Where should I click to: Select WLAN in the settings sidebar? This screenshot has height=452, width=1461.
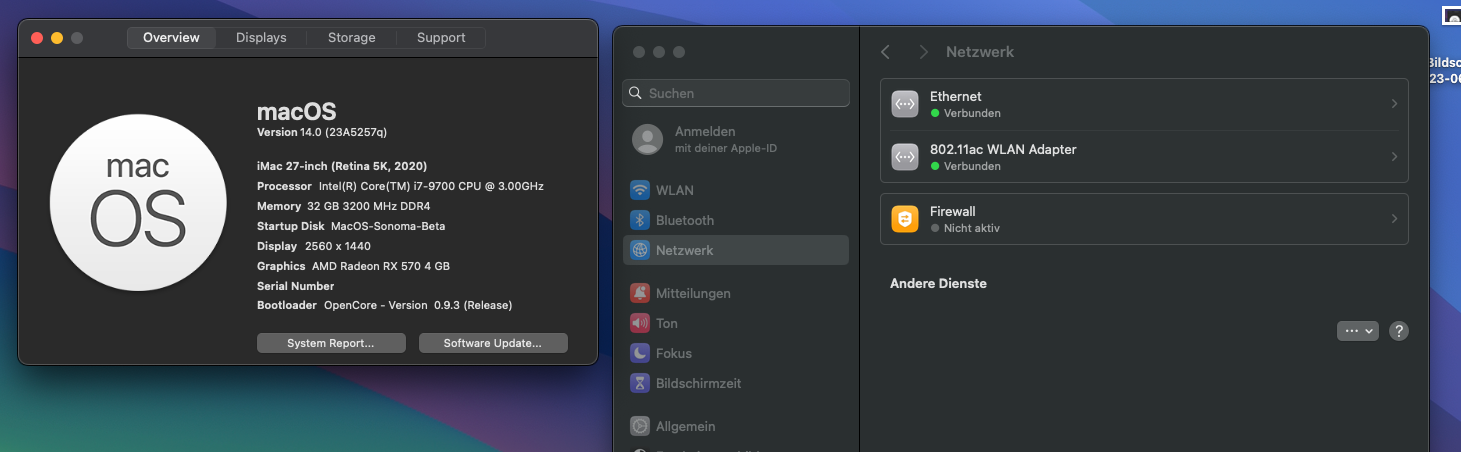pyautogui.click(x=736, y=190)
